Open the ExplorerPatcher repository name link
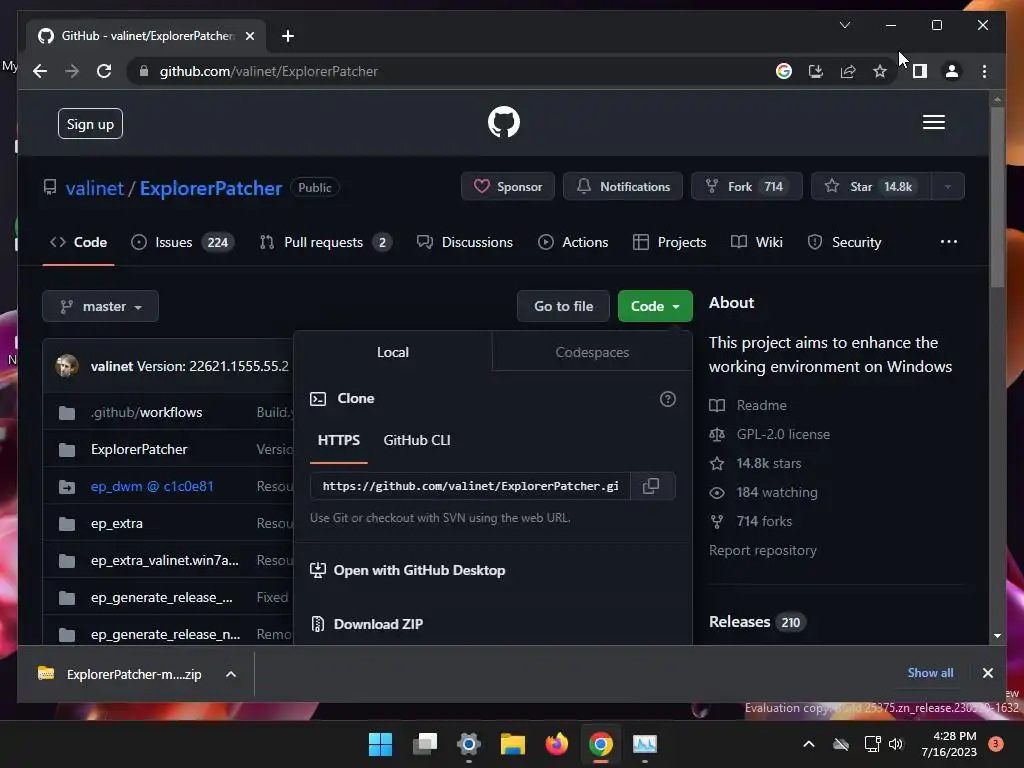The height and width of the screenshot is (768, 1024). (211, 188)
